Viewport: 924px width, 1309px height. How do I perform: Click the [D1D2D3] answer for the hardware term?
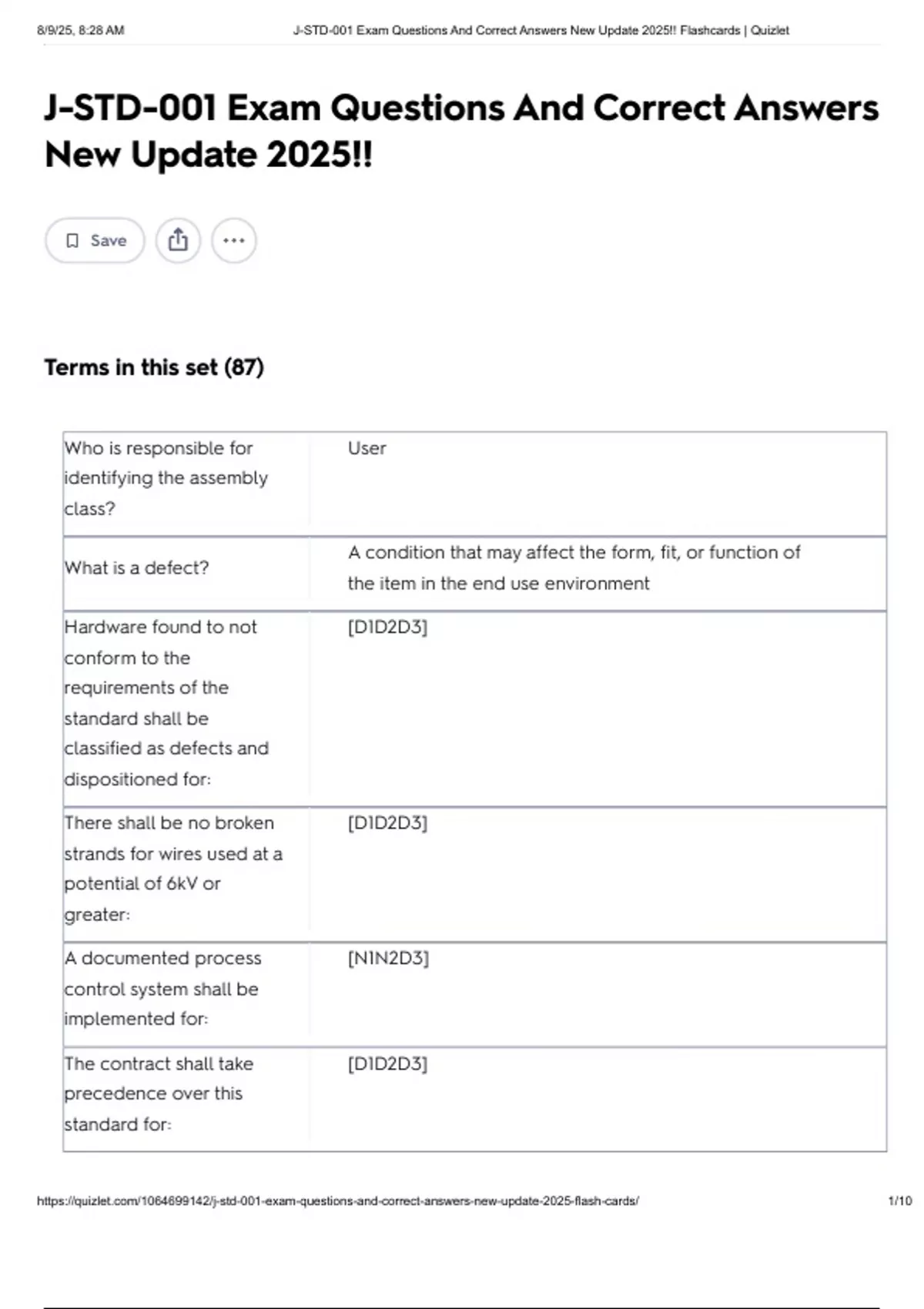(x=387, y=628)
